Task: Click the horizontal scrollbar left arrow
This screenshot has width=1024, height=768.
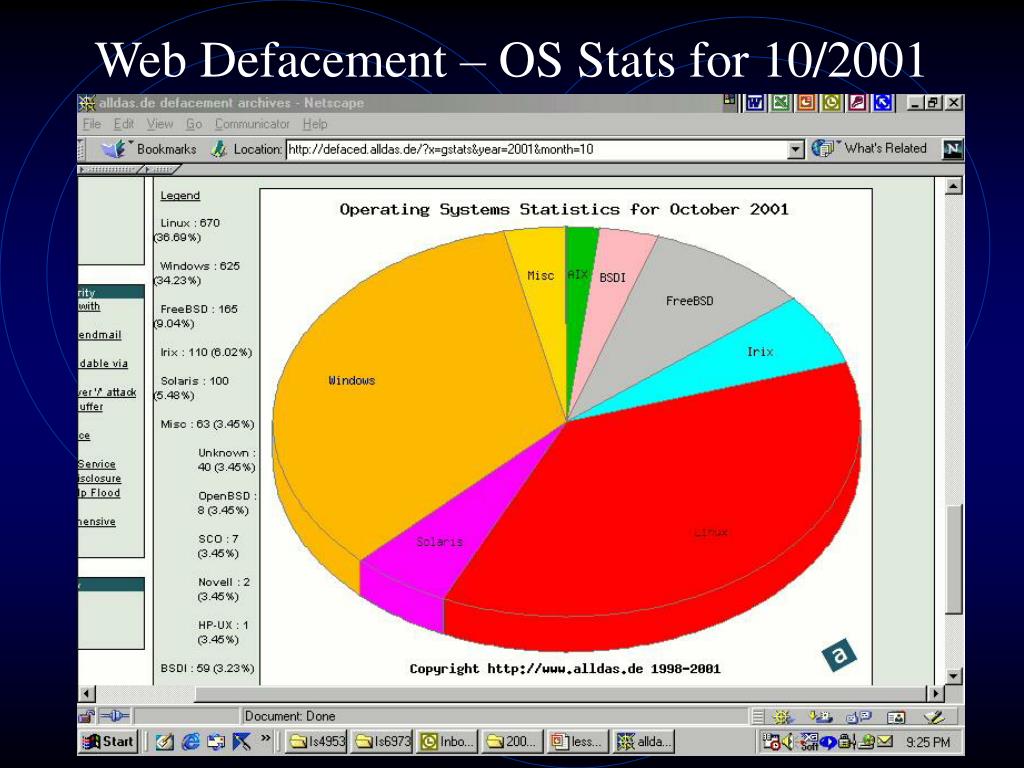Action: point(87,693)
